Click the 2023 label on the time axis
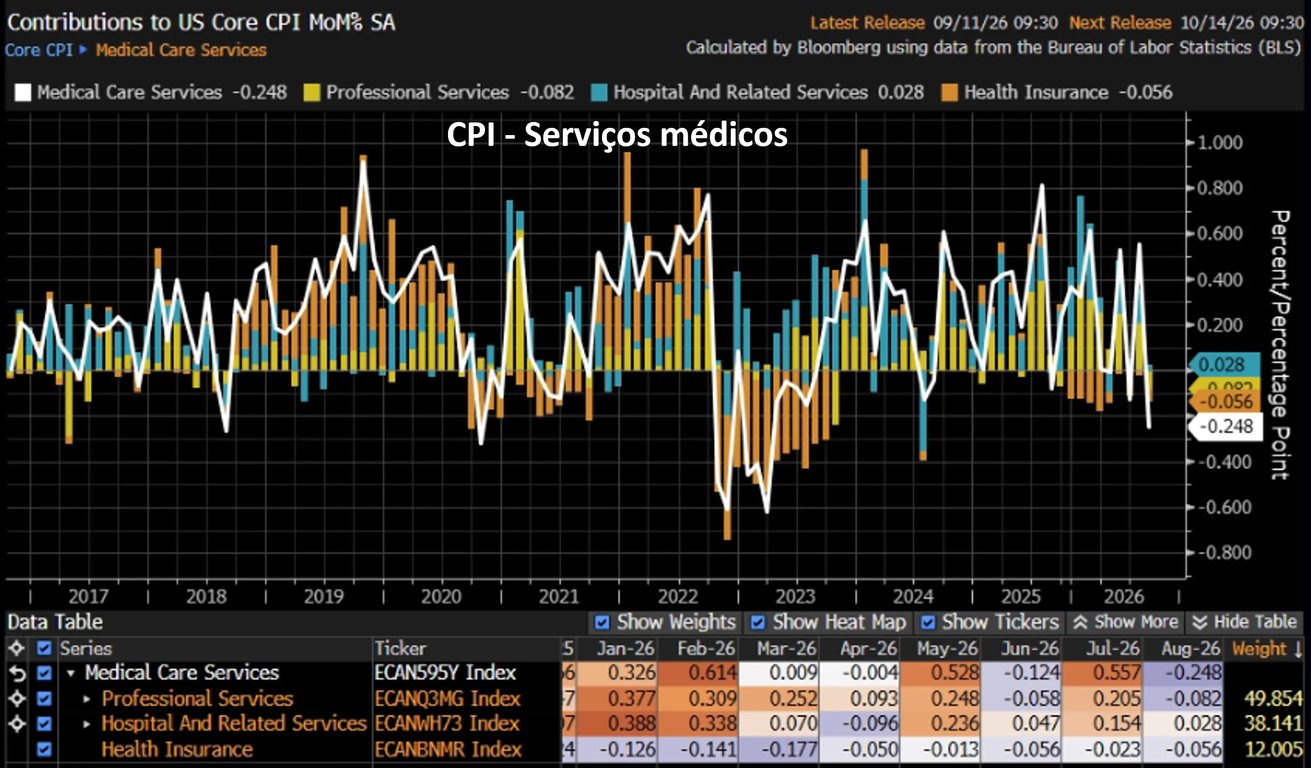 pos(794,597)
